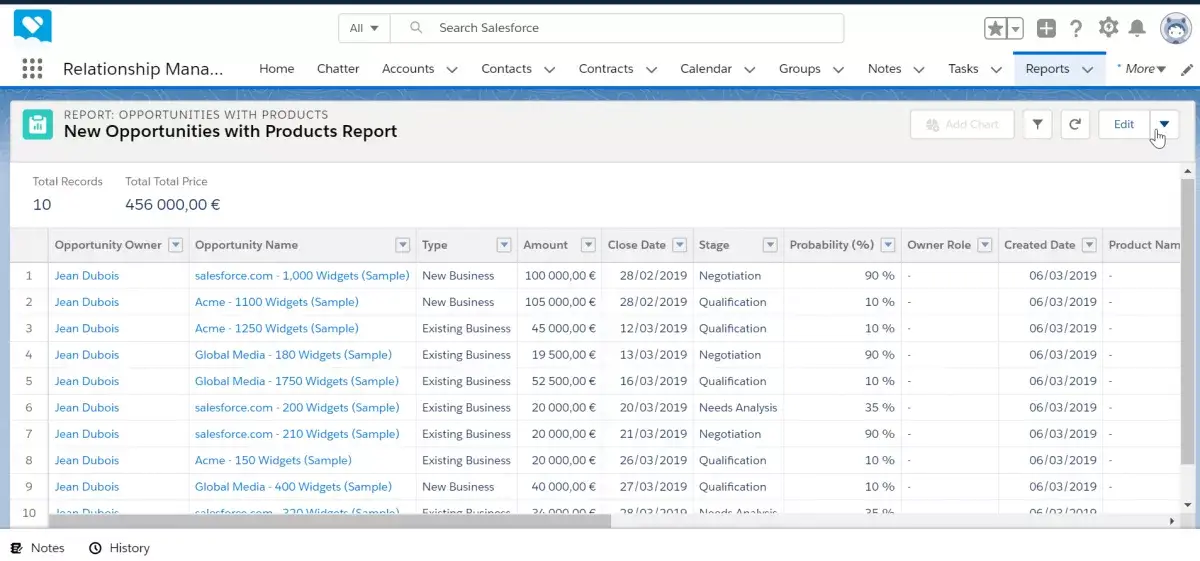Image resolution: width=1200 pixels, height=561 pixels.
Task: Open Created Date column menu arrow
Action: tap(1089, 245)
